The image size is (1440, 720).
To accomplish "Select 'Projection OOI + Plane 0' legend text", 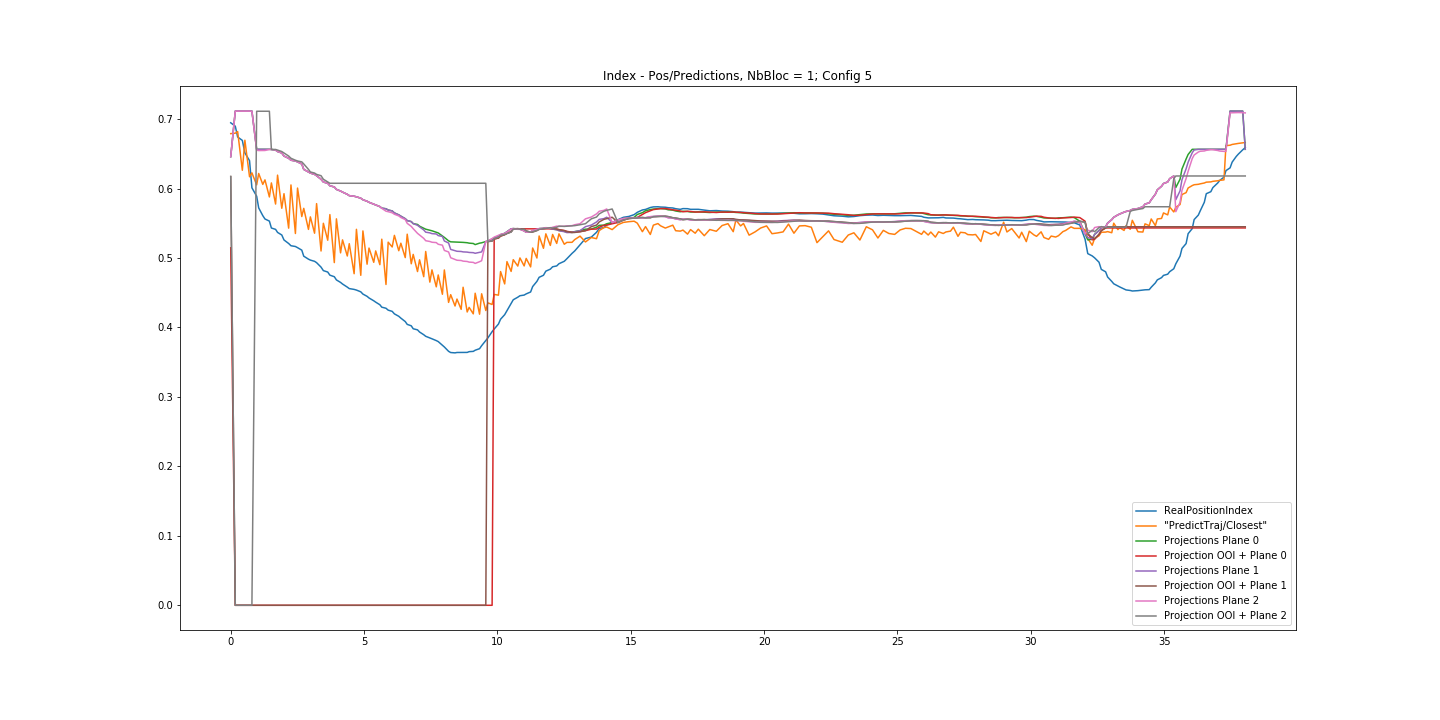I will [x=1225, y=555].
